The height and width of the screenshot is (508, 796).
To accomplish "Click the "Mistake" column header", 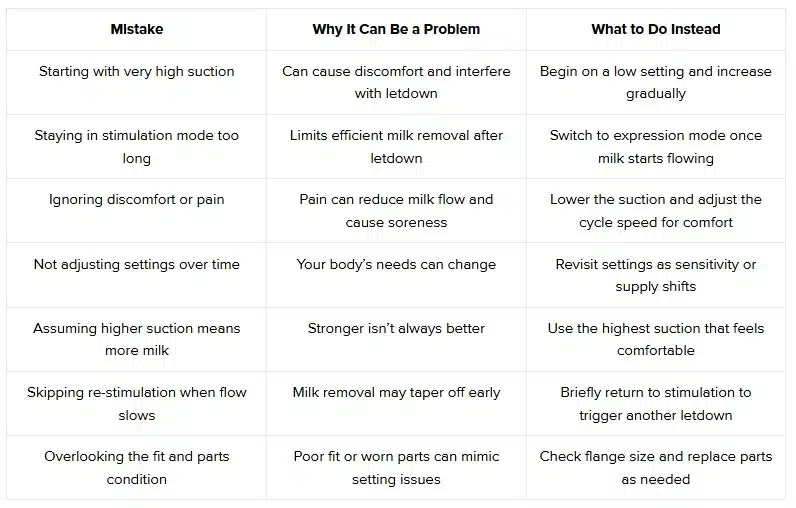I will tap(136, 29).
